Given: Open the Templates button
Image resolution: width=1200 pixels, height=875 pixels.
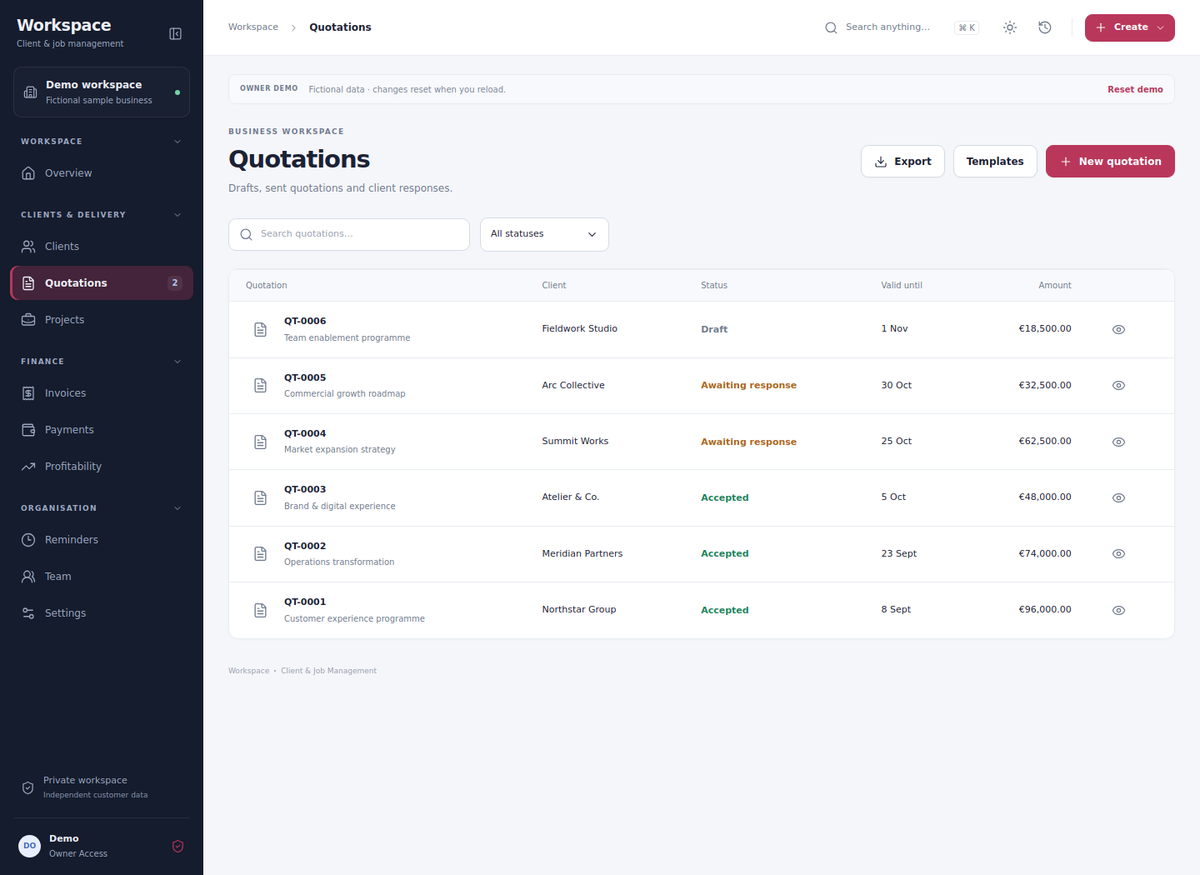Looking at the screenshot, I should [995, 161].
